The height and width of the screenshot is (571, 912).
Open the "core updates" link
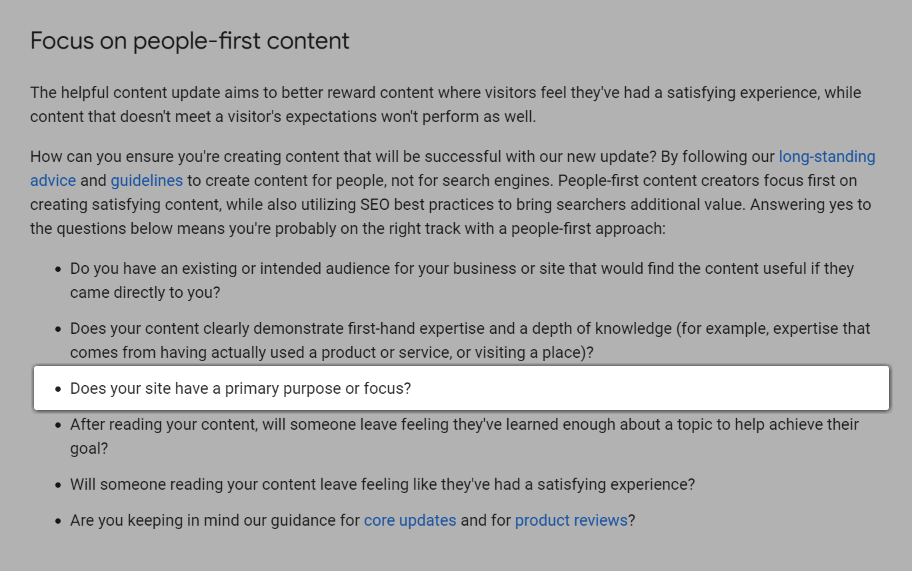[409, 520]
